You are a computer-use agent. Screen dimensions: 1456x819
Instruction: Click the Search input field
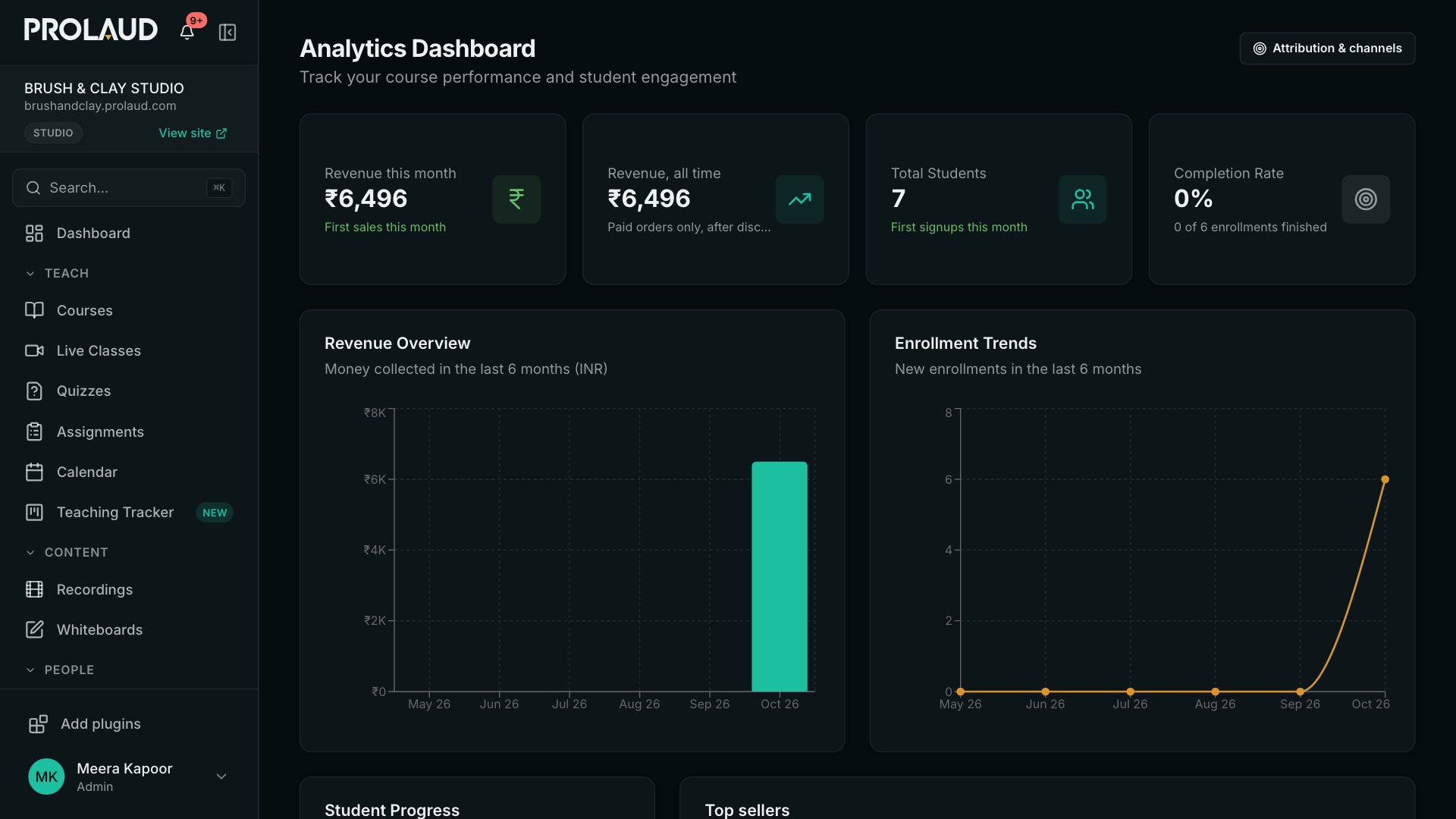[129, 187]
